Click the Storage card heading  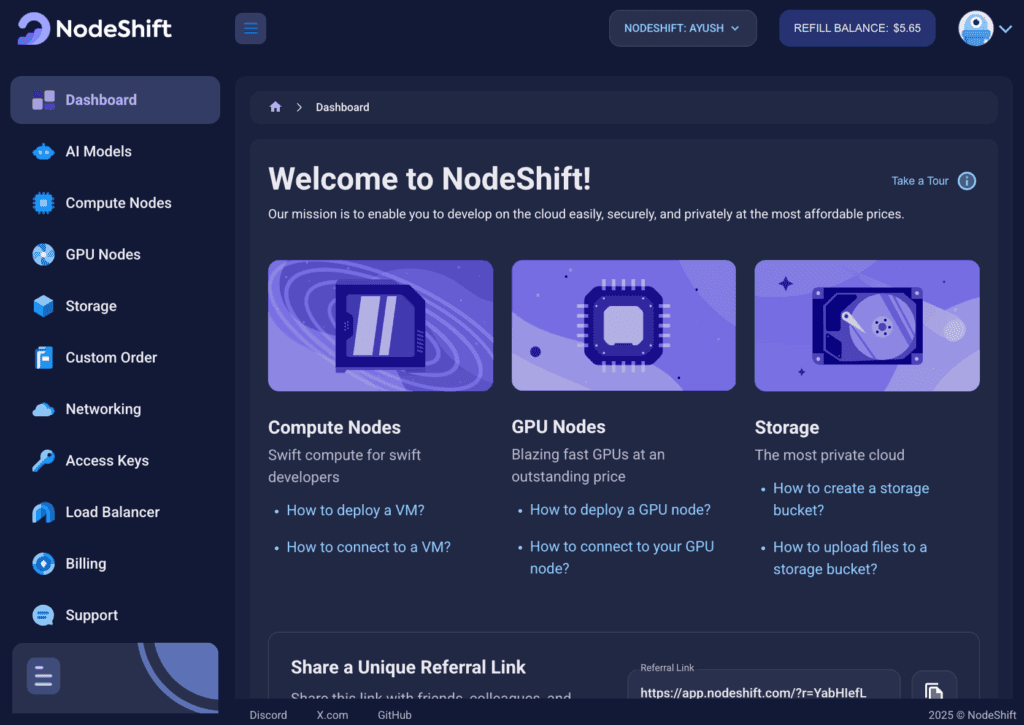click(787, 427)
